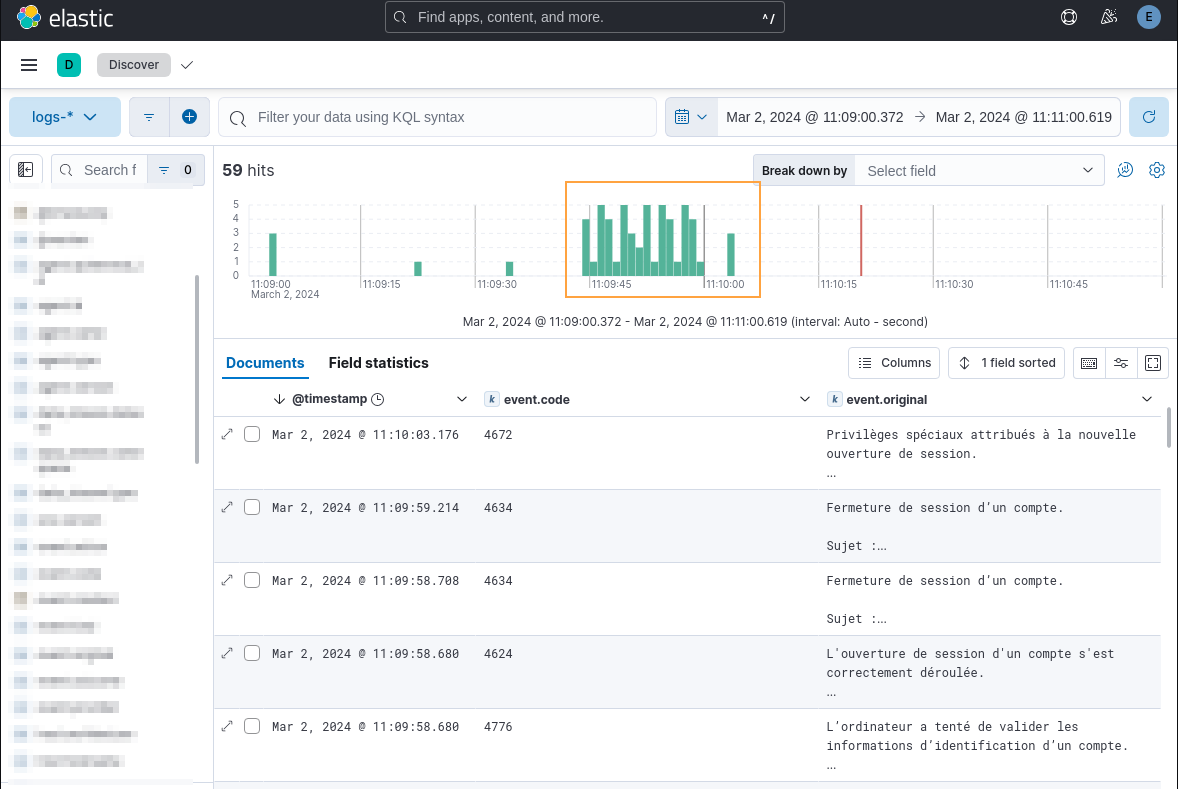Screen dimensions: 1178x789
Task: Open the Break down by field selector
Action: [979, 171]
